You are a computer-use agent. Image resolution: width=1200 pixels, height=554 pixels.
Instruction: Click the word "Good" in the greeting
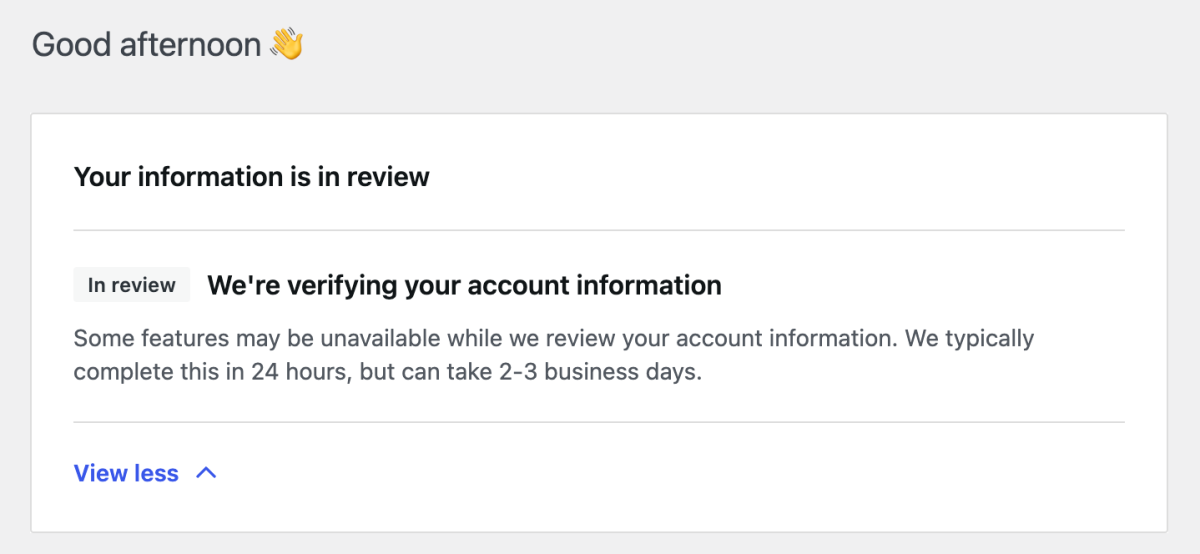(71, 45)
